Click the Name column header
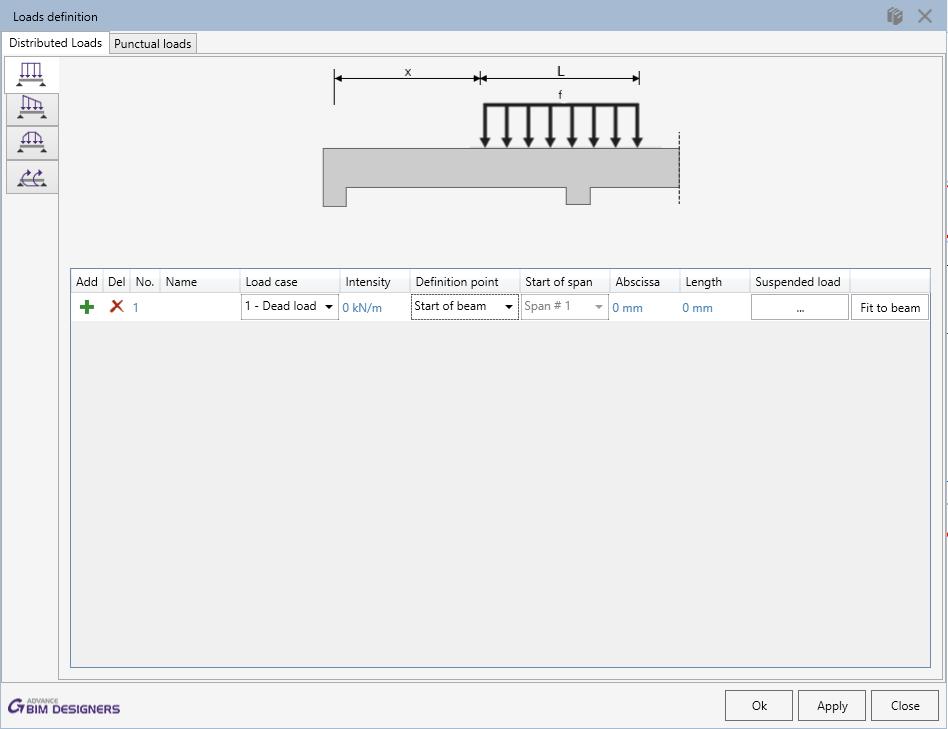The height and width of the screenshot is (729, 948). (x=200, y=282)
